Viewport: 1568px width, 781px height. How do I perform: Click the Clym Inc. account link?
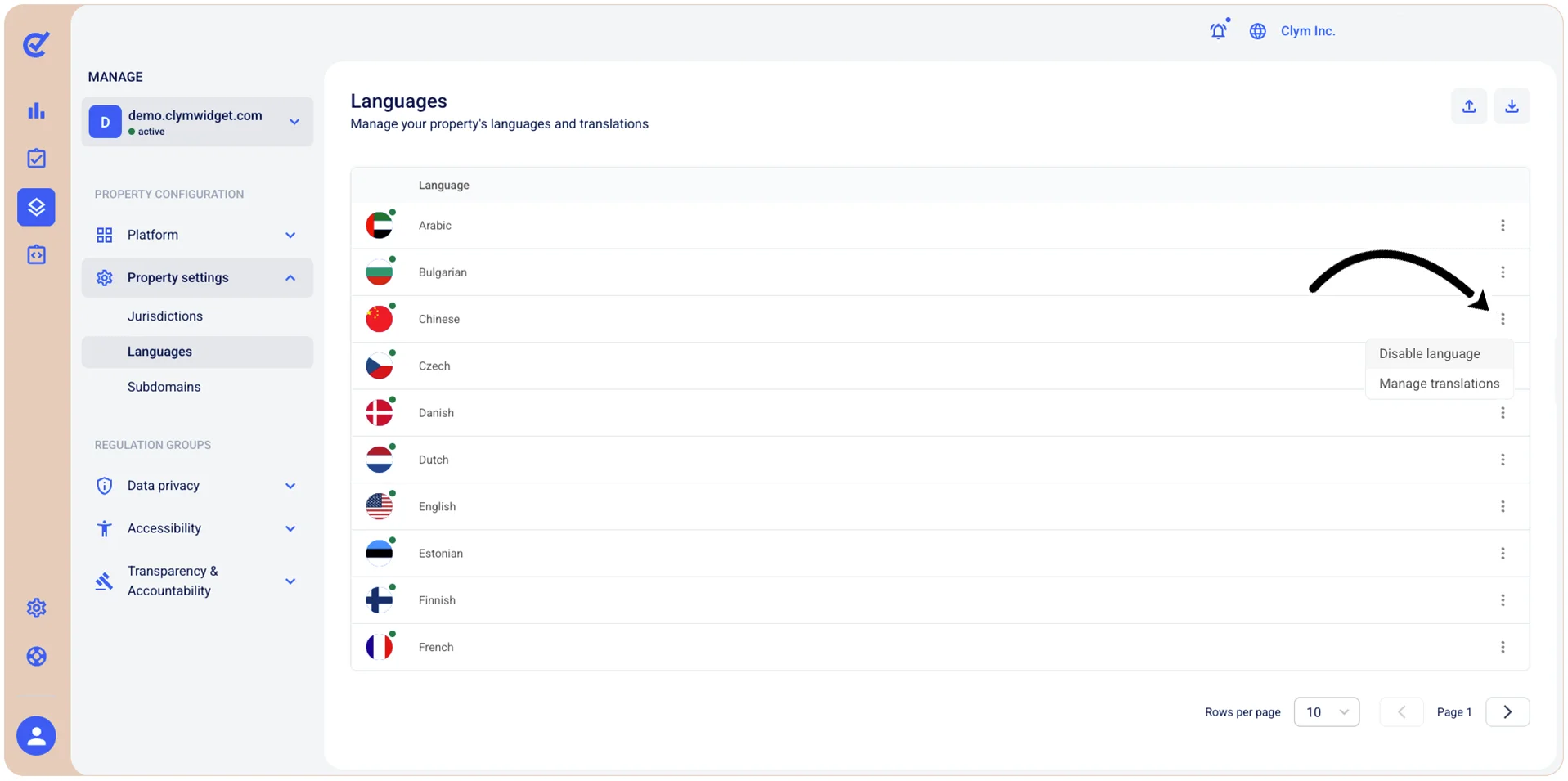[x=1307, y=31]
